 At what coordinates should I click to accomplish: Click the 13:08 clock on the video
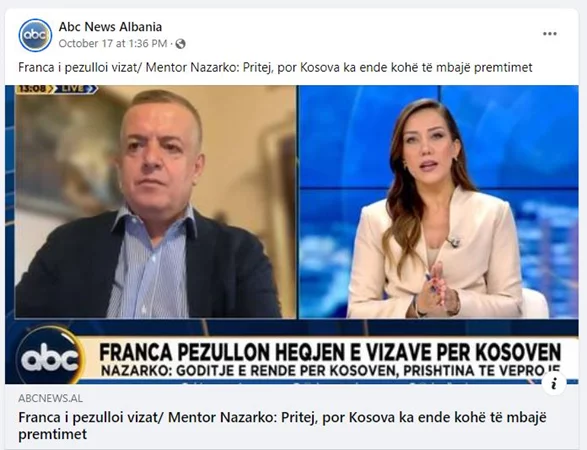click(x=32, y=89)
